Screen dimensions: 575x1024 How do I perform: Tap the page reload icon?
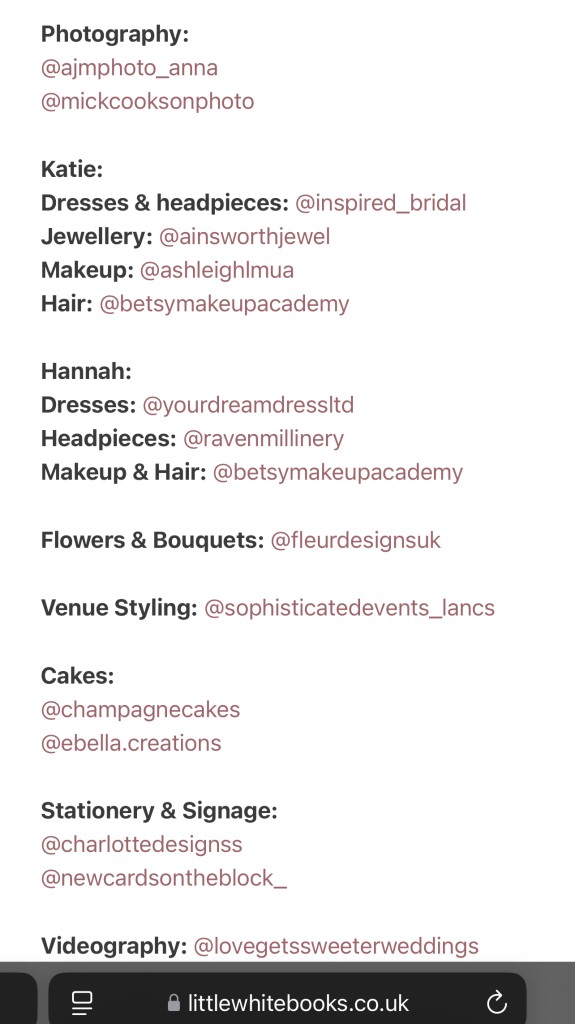pos(497,1002)
